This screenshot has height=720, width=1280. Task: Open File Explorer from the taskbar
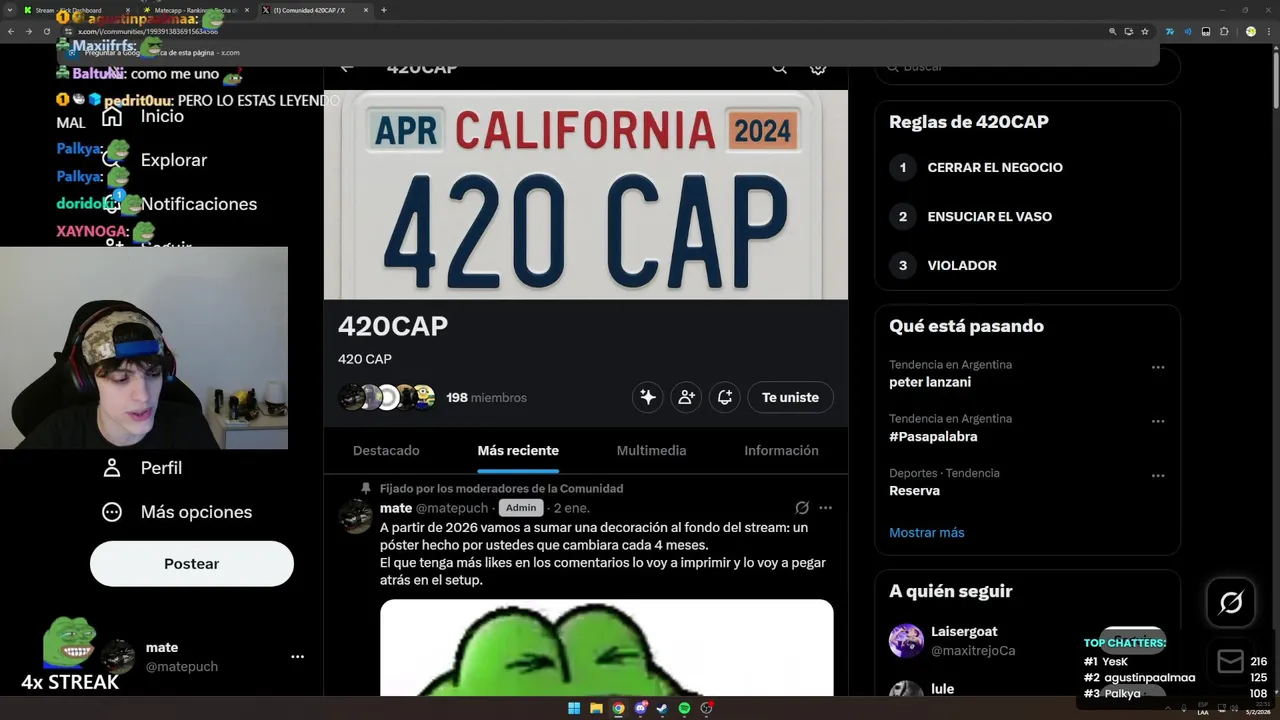click(596, 708)
